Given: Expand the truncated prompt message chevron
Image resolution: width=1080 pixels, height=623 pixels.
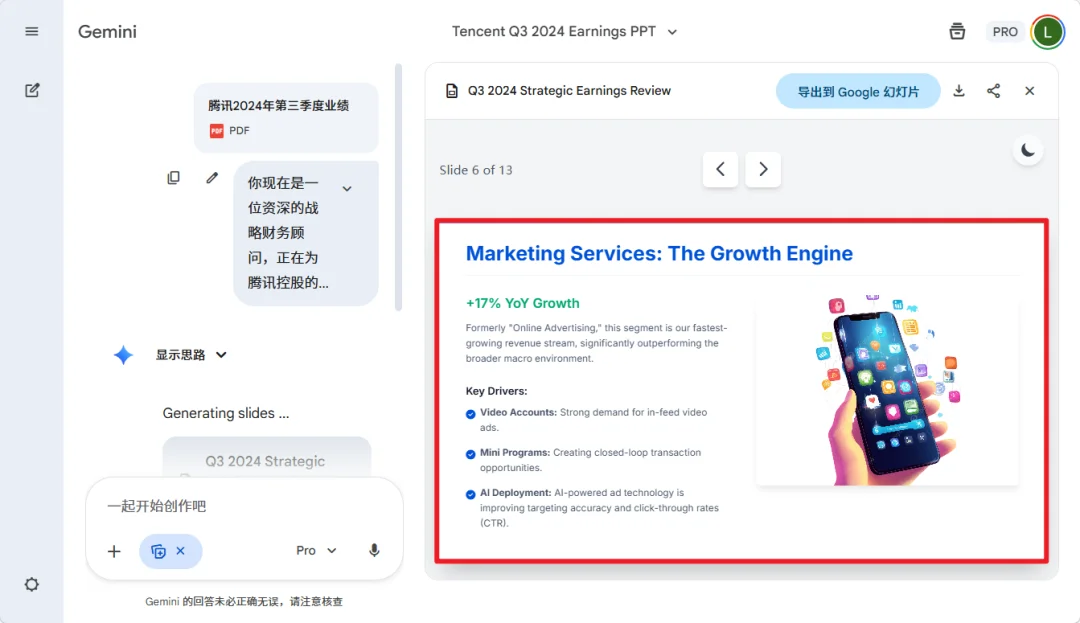Looking at the screenshot, I should (x=347, y=186).
